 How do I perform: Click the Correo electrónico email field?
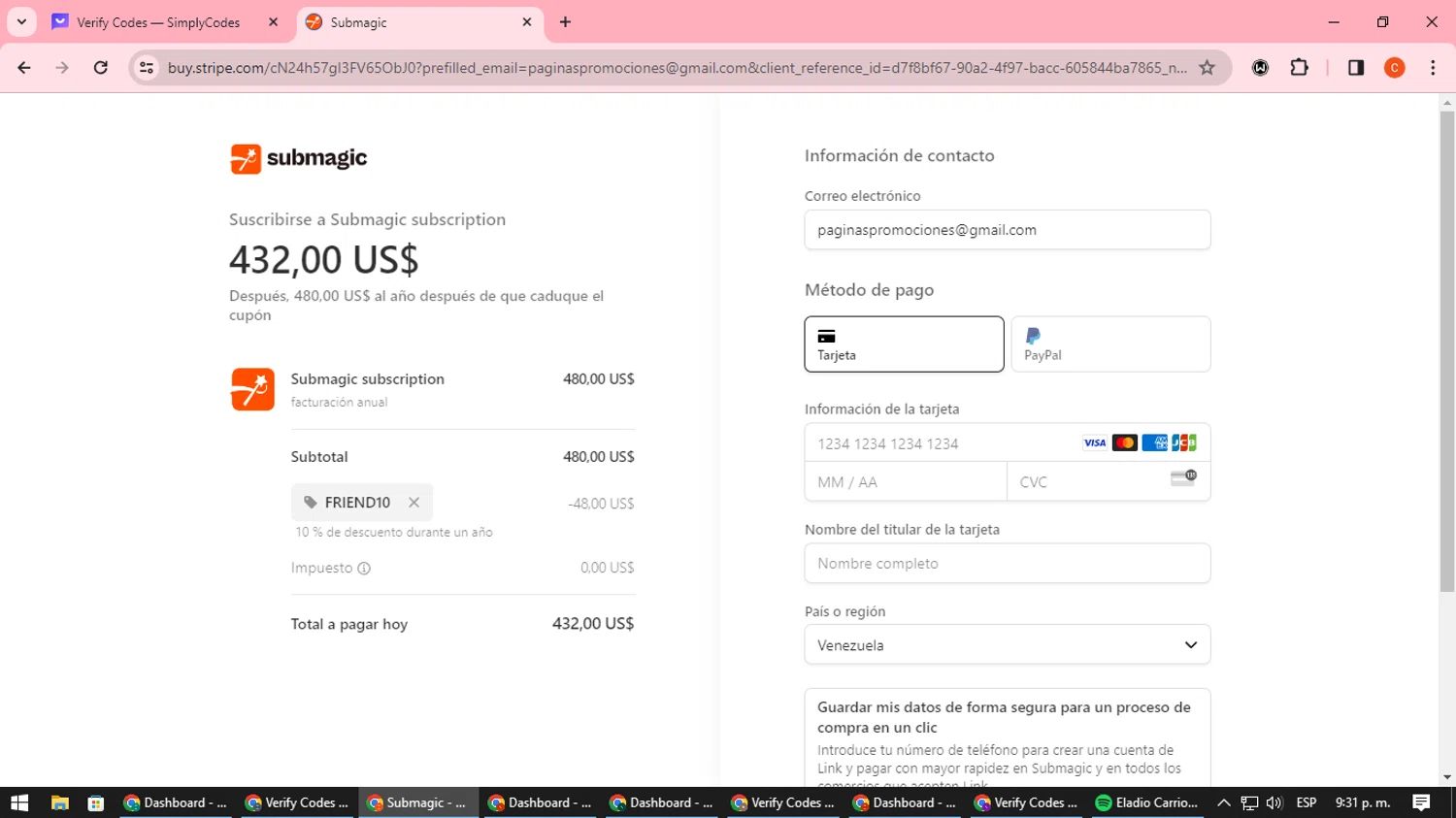pyautogui.click(x=1008, y=230)
